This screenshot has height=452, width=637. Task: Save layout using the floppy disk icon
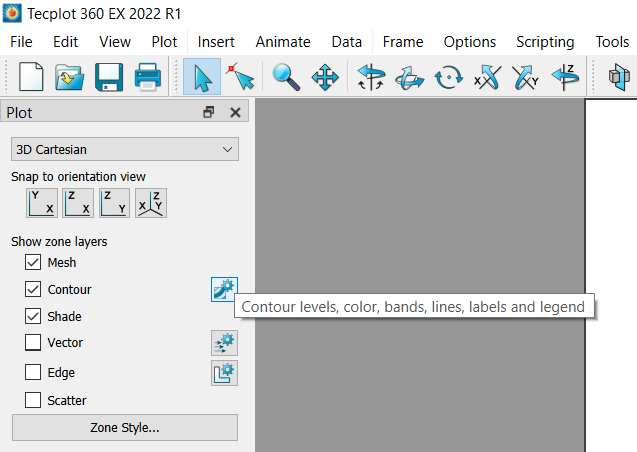[109, 76]
